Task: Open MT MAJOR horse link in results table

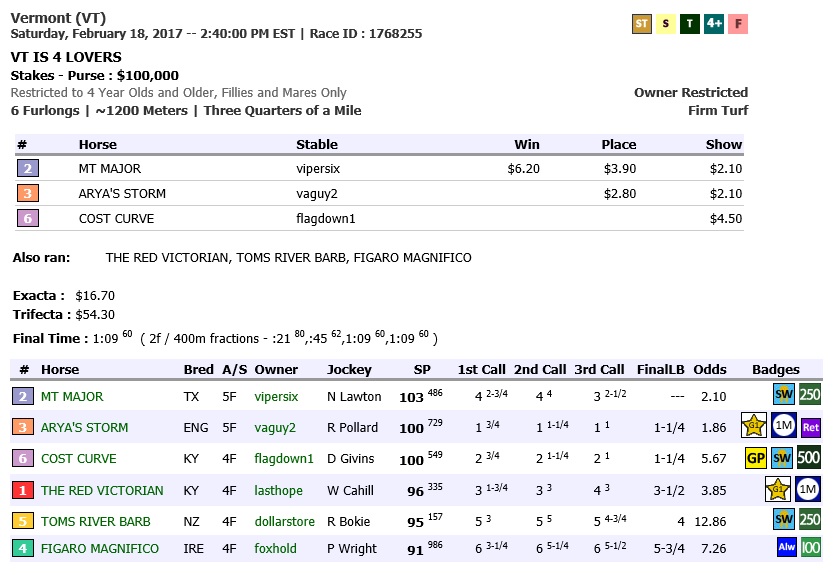Action: (71, 397)
